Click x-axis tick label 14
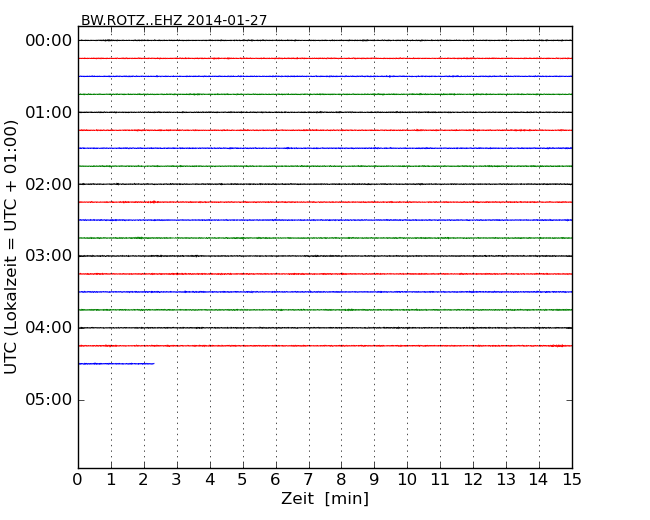The image size is (650, 520). coord(538,479)
